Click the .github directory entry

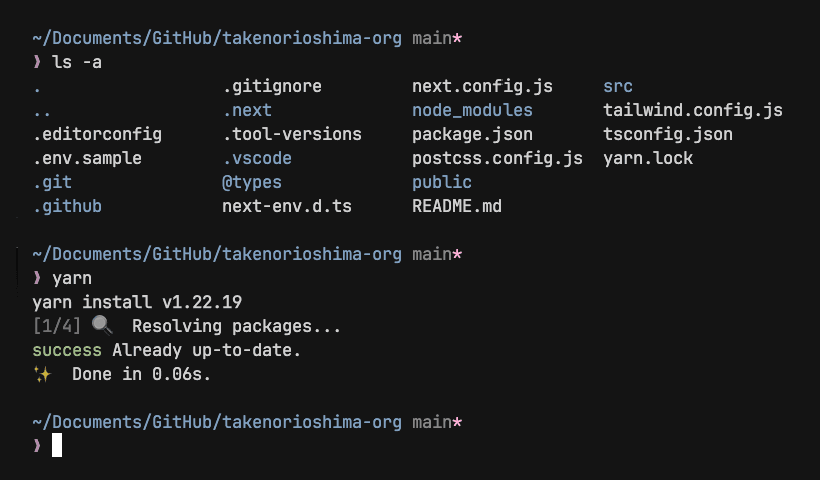(67, 207)
